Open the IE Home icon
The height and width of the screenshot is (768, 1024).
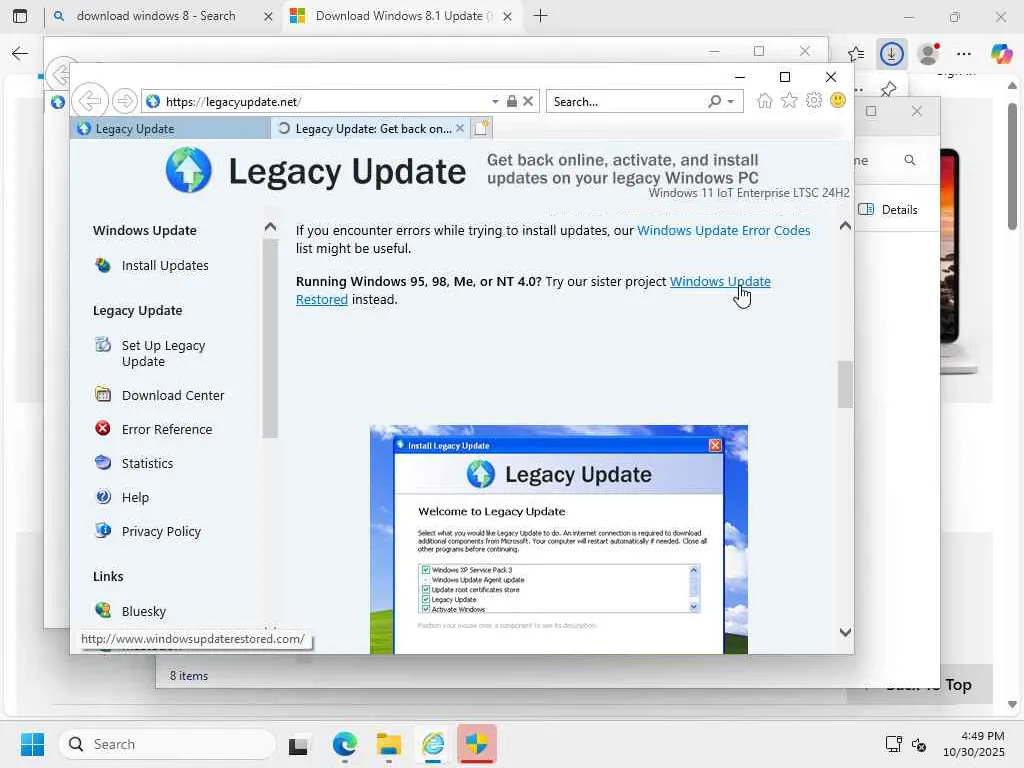point(765,101)
